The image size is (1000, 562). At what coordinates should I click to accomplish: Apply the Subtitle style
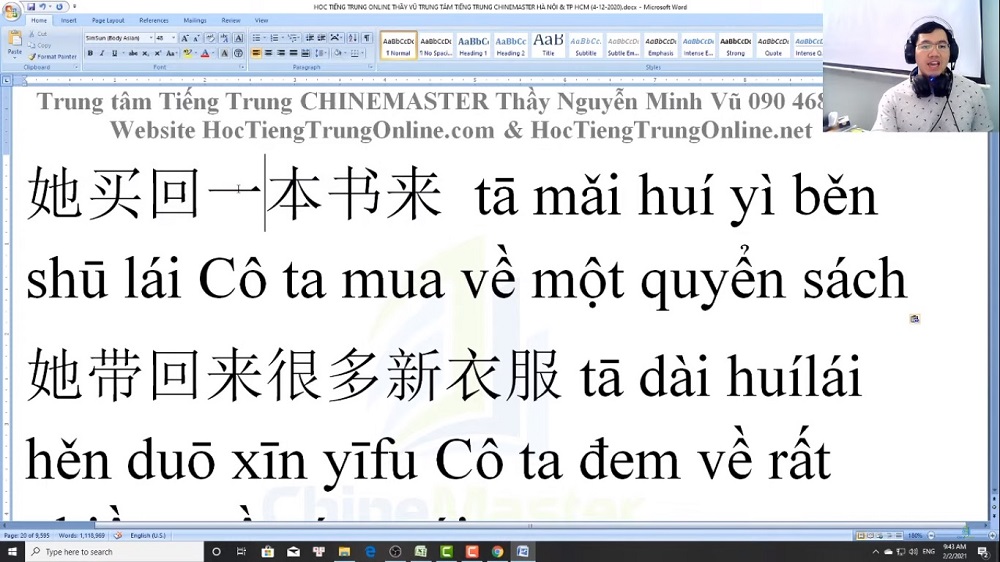(585, 45)
